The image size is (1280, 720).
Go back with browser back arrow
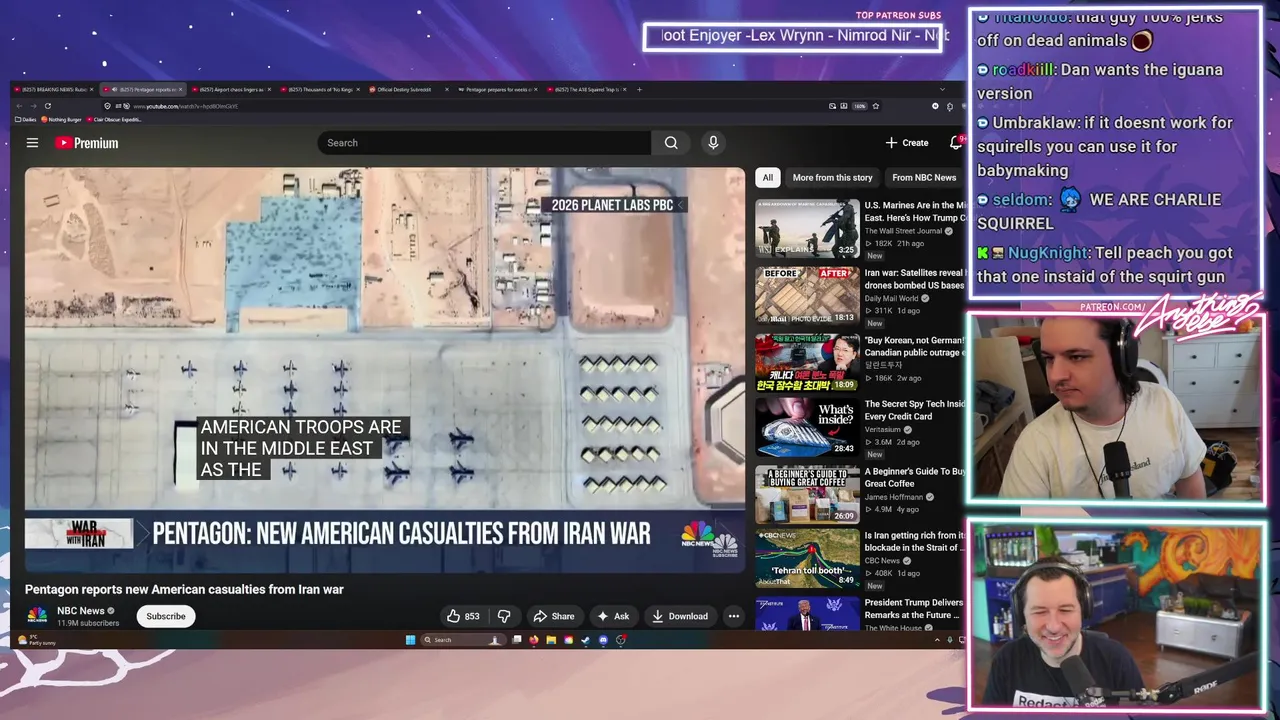[19, 106]
